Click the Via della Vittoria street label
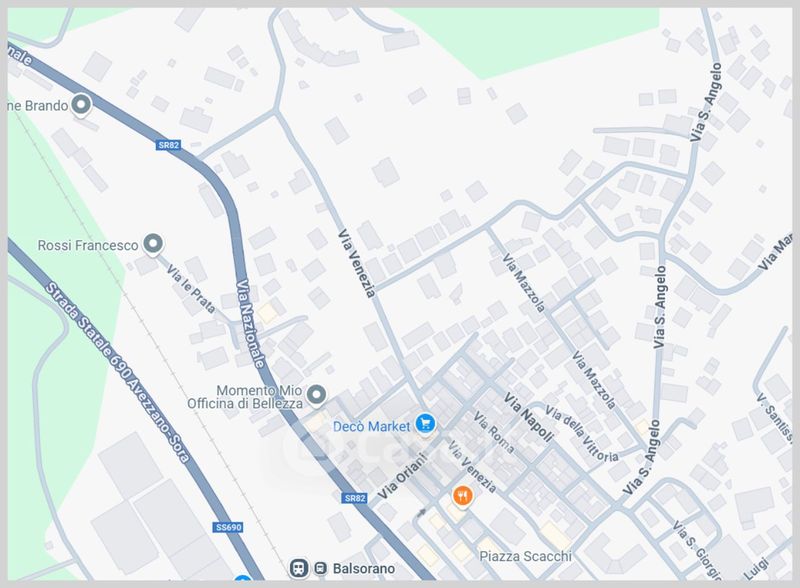The height and width of the screenshot is (588, 800). [582, 434]
